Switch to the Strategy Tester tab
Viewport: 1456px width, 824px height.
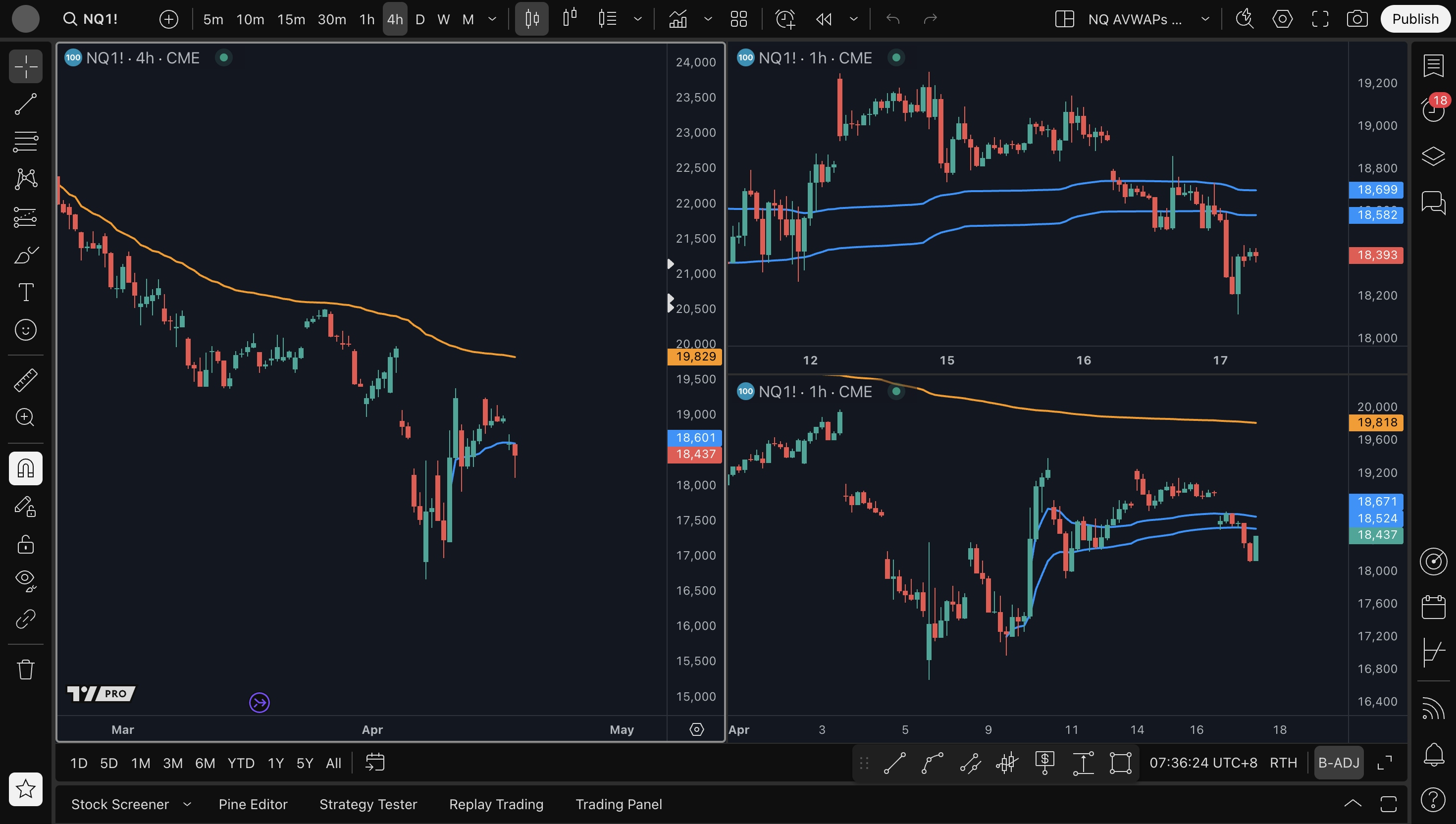coord(368,804)
